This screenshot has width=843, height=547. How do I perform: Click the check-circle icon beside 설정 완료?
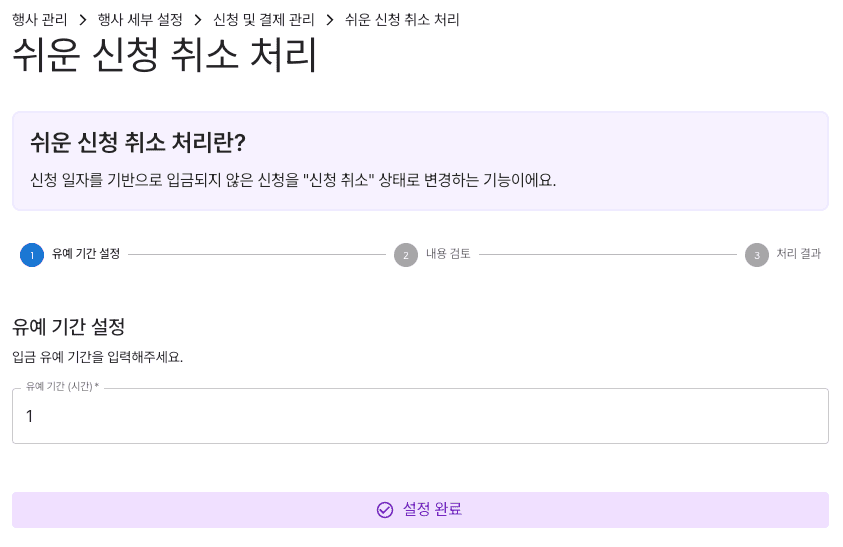tap(385, 510)
